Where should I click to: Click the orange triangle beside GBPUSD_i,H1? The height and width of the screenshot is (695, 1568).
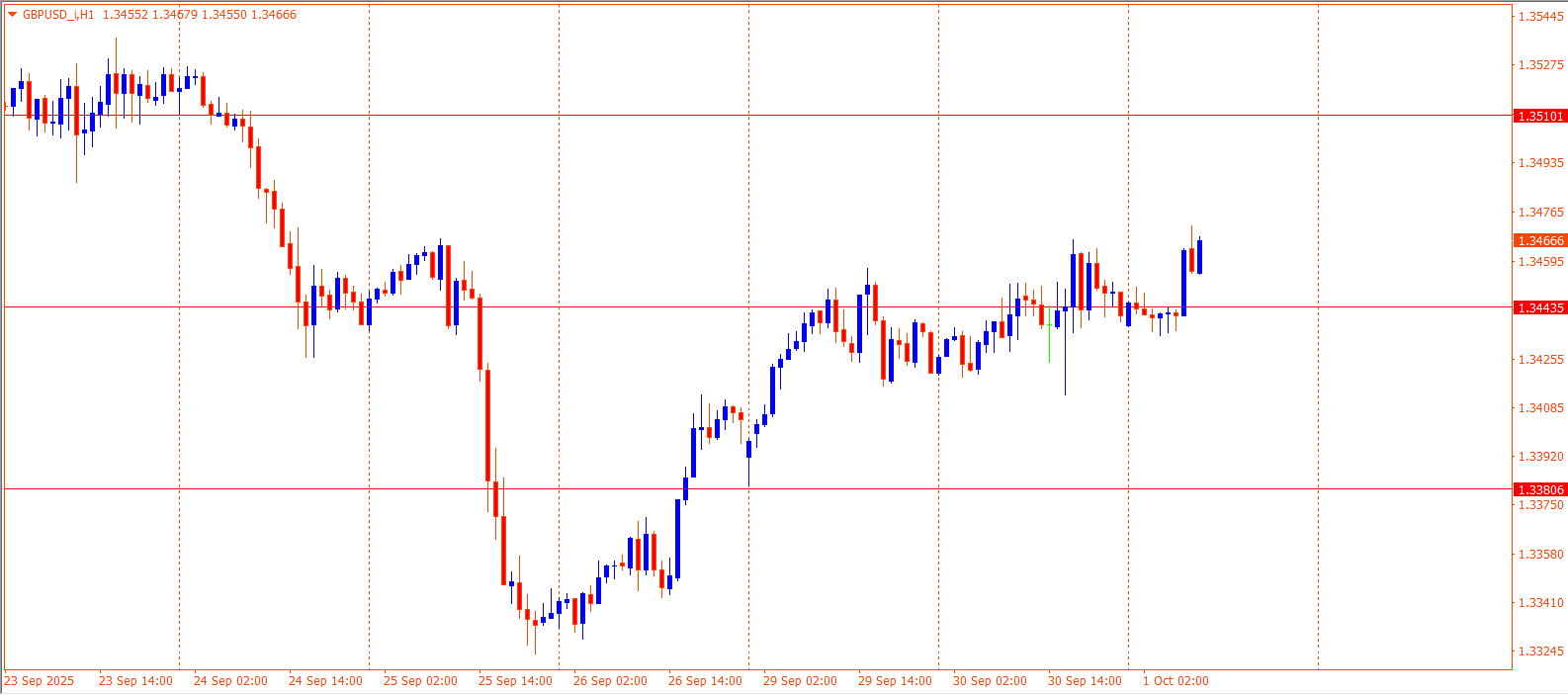click(x=12, y=15)
